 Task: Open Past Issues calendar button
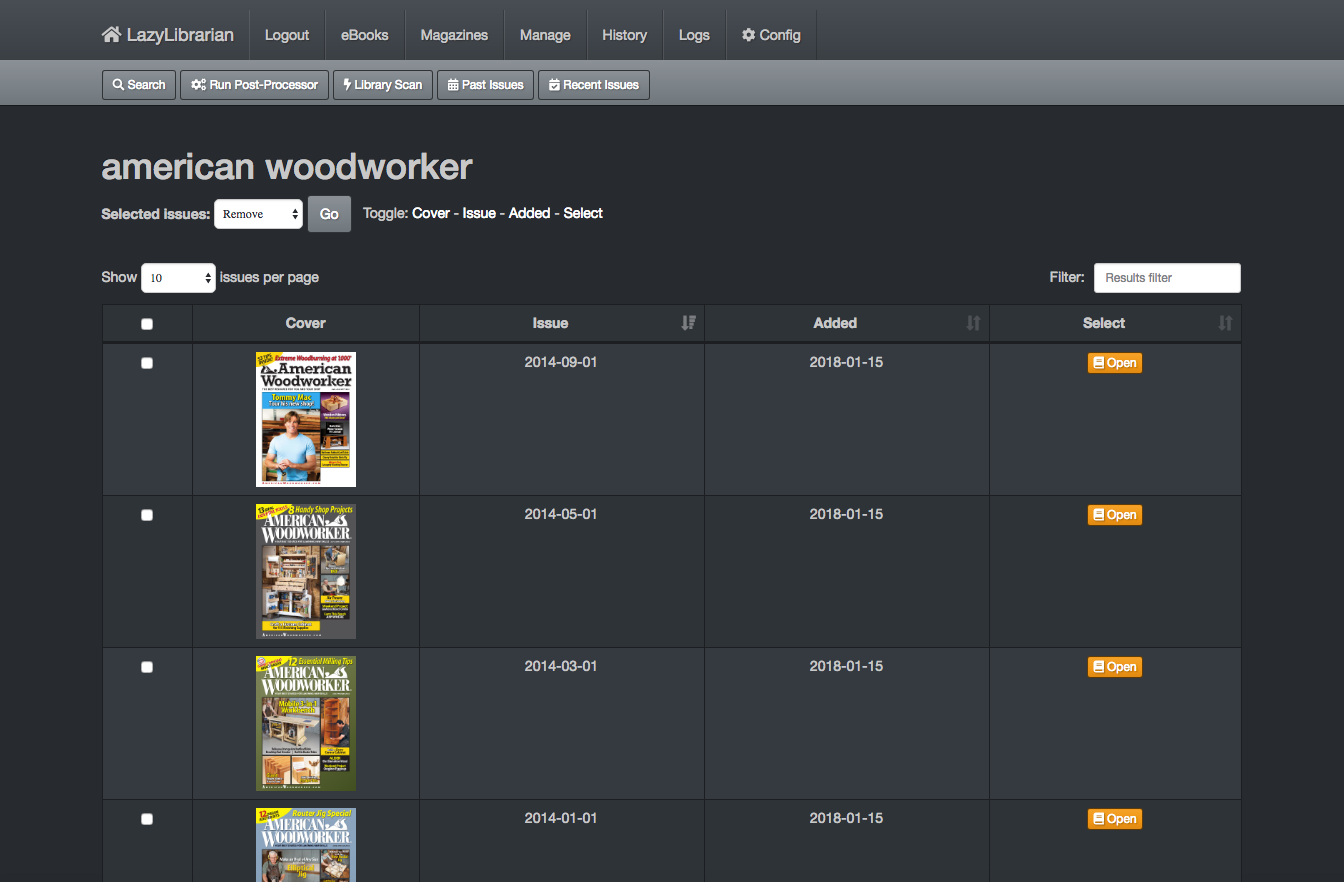[485, 85]
